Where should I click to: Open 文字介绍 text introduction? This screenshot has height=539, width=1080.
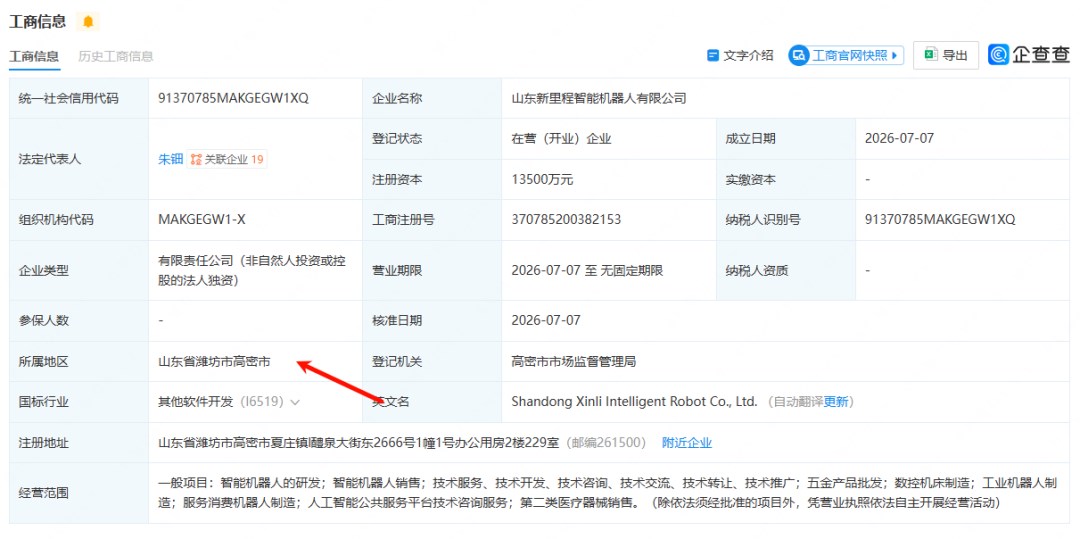[x=740, y=56]
